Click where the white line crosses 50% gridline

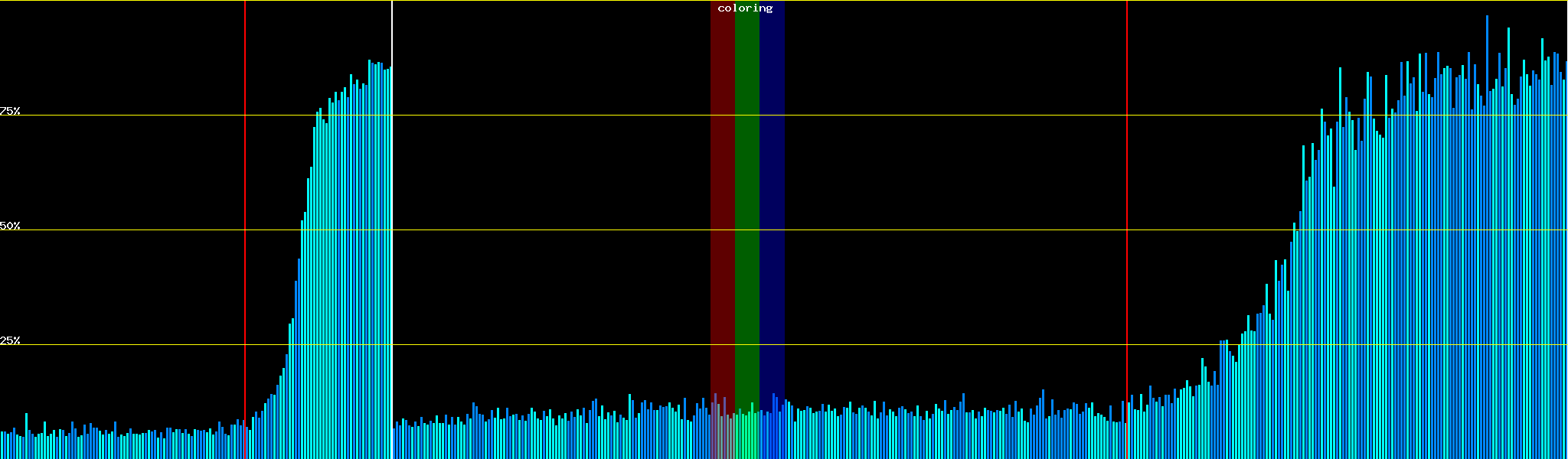[x=392, y=229]
